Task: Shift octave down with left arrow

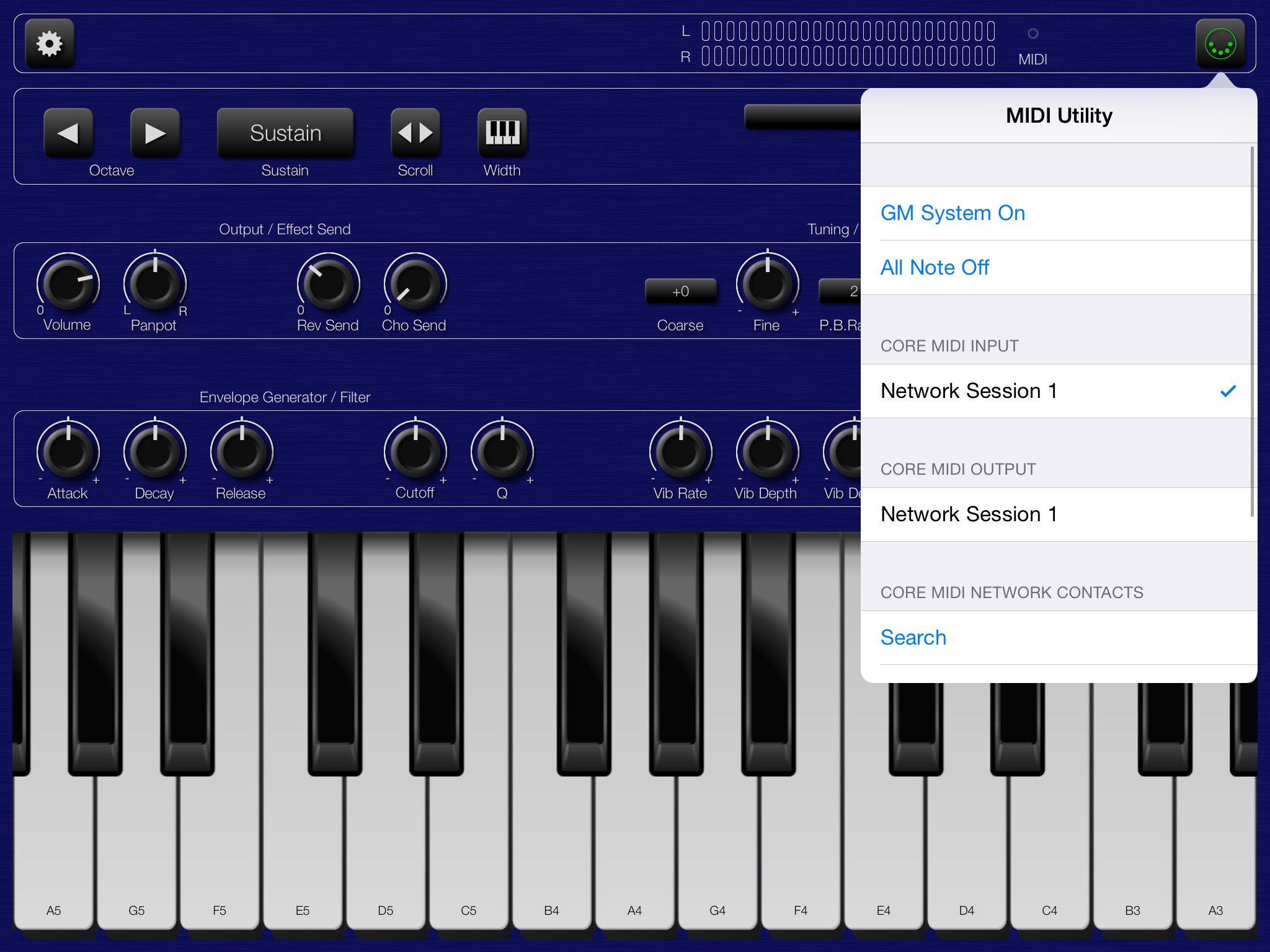Action: point(68,133)
